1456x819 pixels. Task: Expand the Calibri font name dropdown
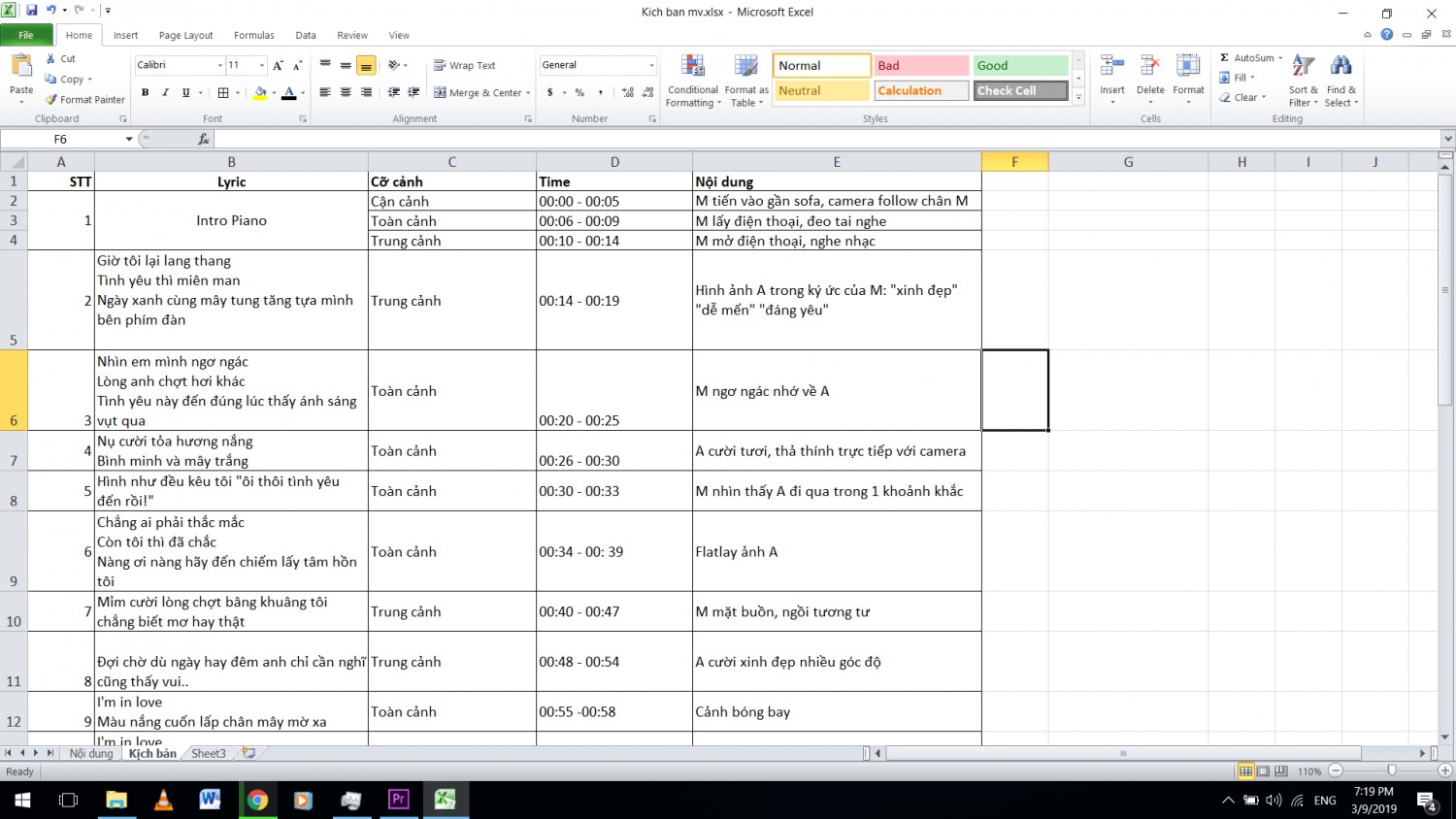220,65
